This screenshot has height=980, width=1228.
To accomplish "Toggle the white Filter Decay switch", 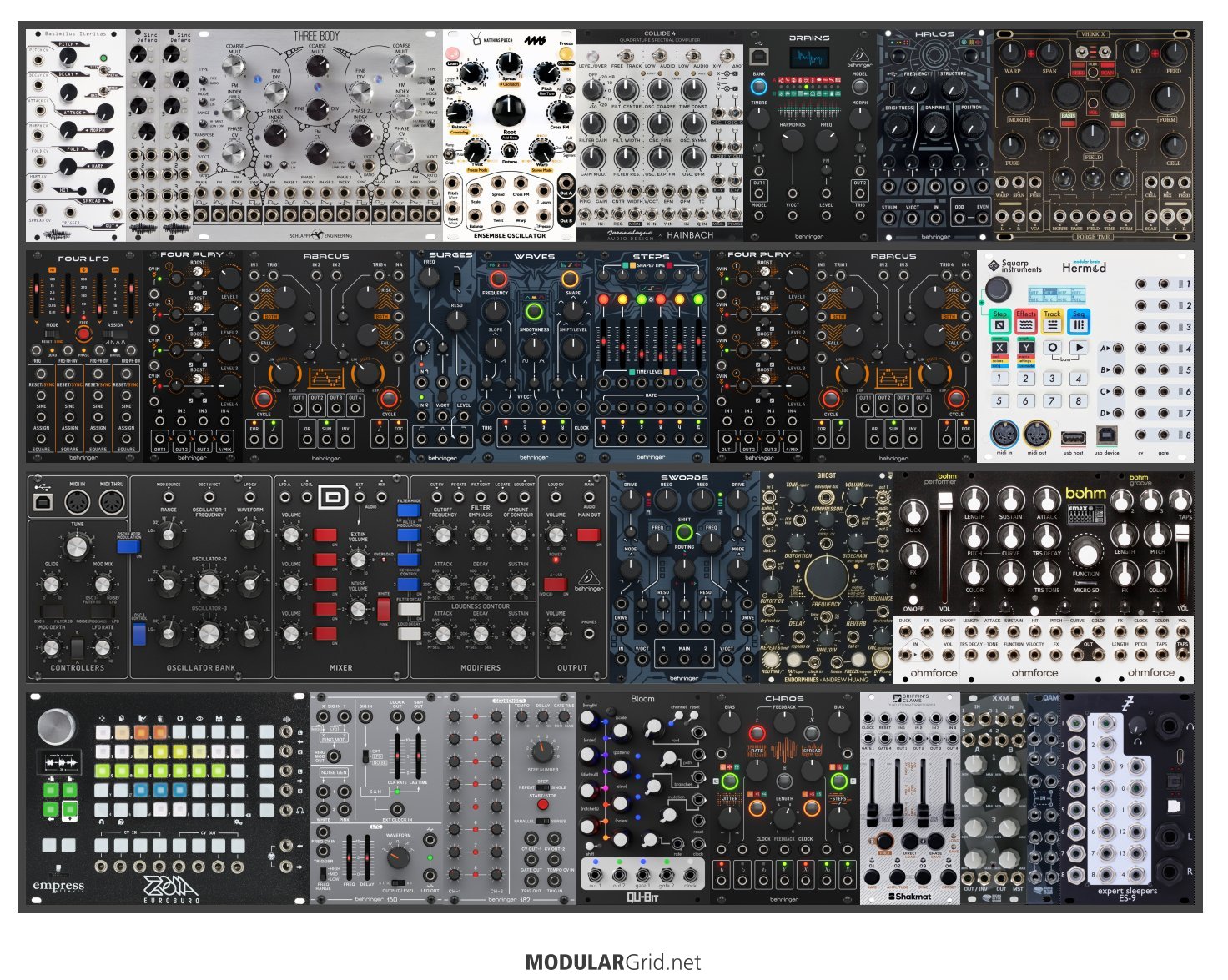I will coord(409,610).
